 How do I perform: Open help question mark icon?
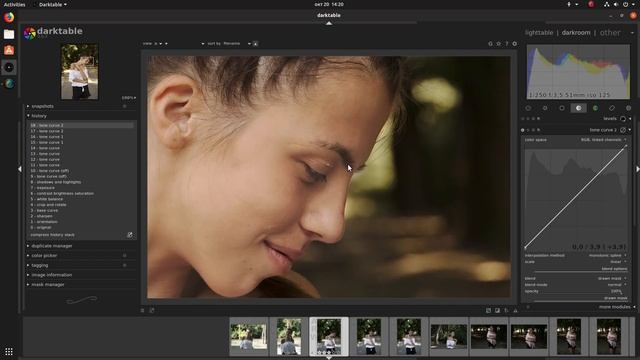point(507,44)
